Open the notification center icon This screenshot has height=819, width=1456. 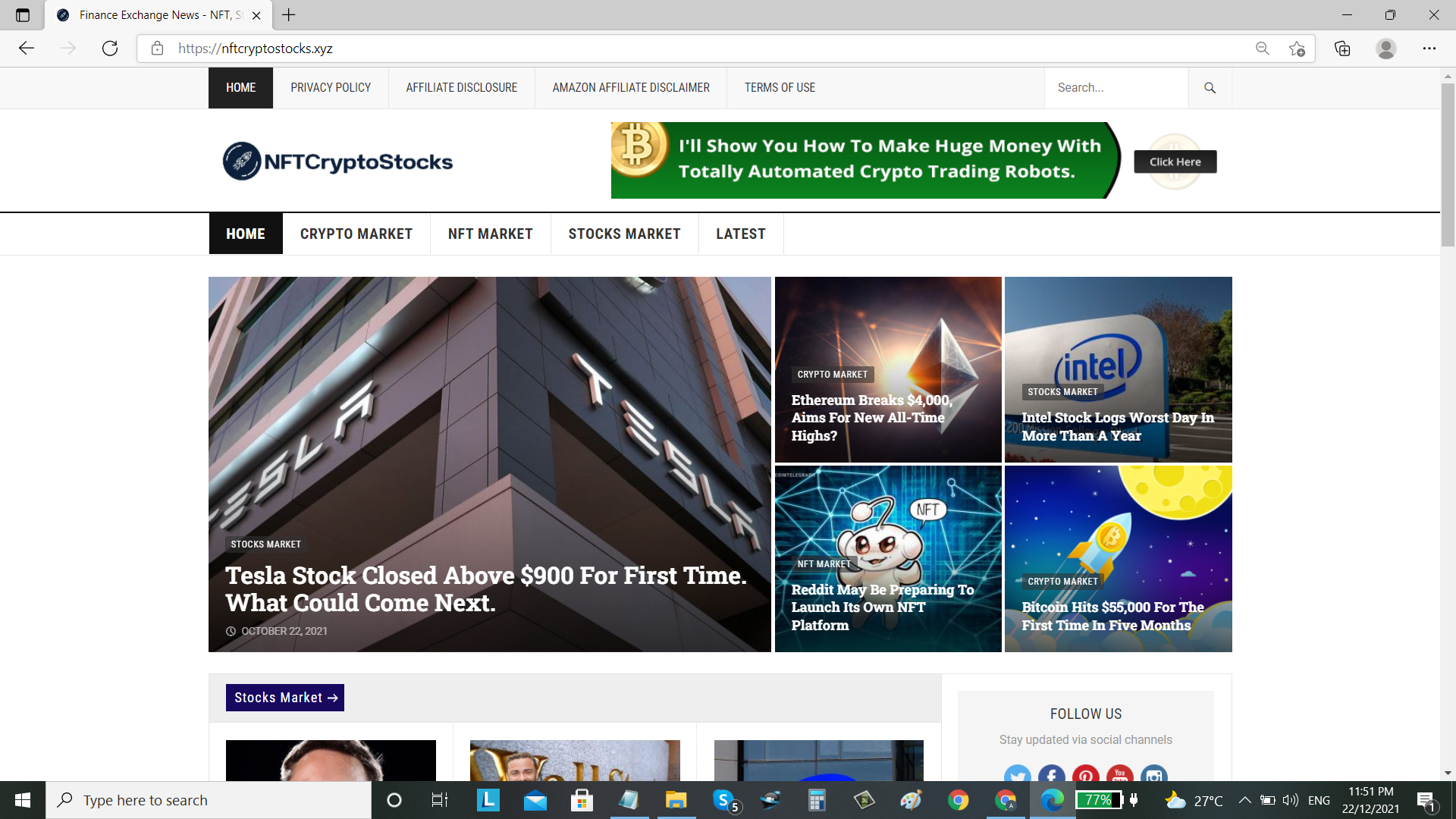click(x=1429, y=800)
